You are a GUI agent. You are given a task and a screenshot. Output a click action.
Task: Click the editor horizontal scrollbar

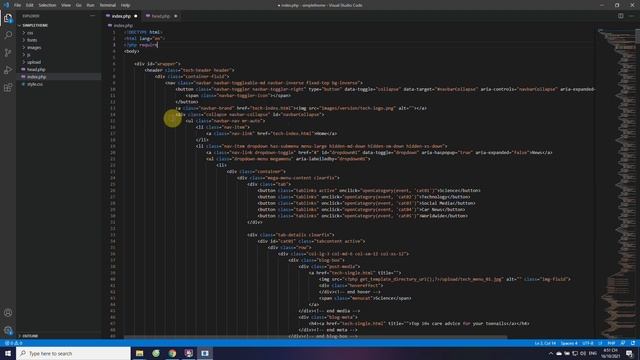[x=316, y=337]
